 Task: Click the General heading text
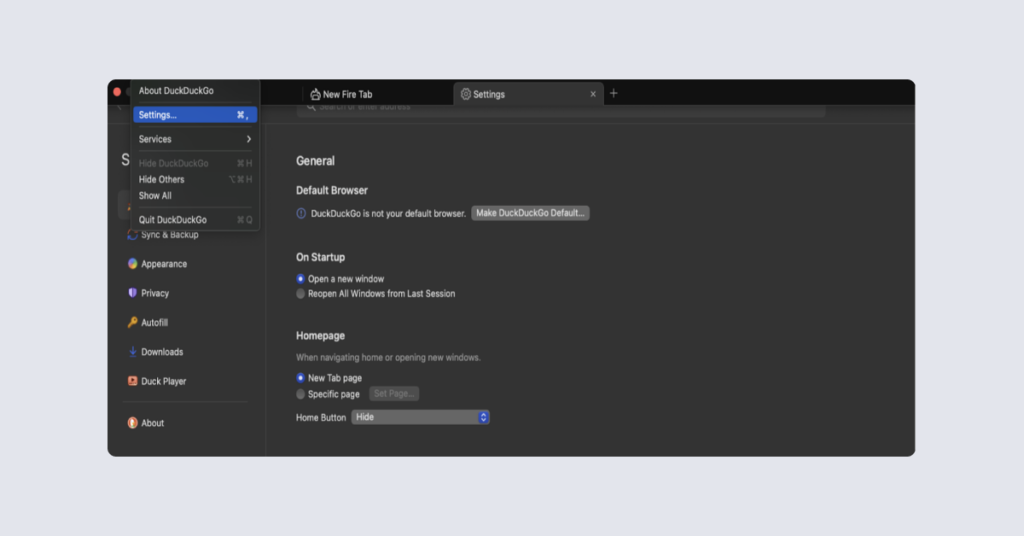[x=315, y=161]
